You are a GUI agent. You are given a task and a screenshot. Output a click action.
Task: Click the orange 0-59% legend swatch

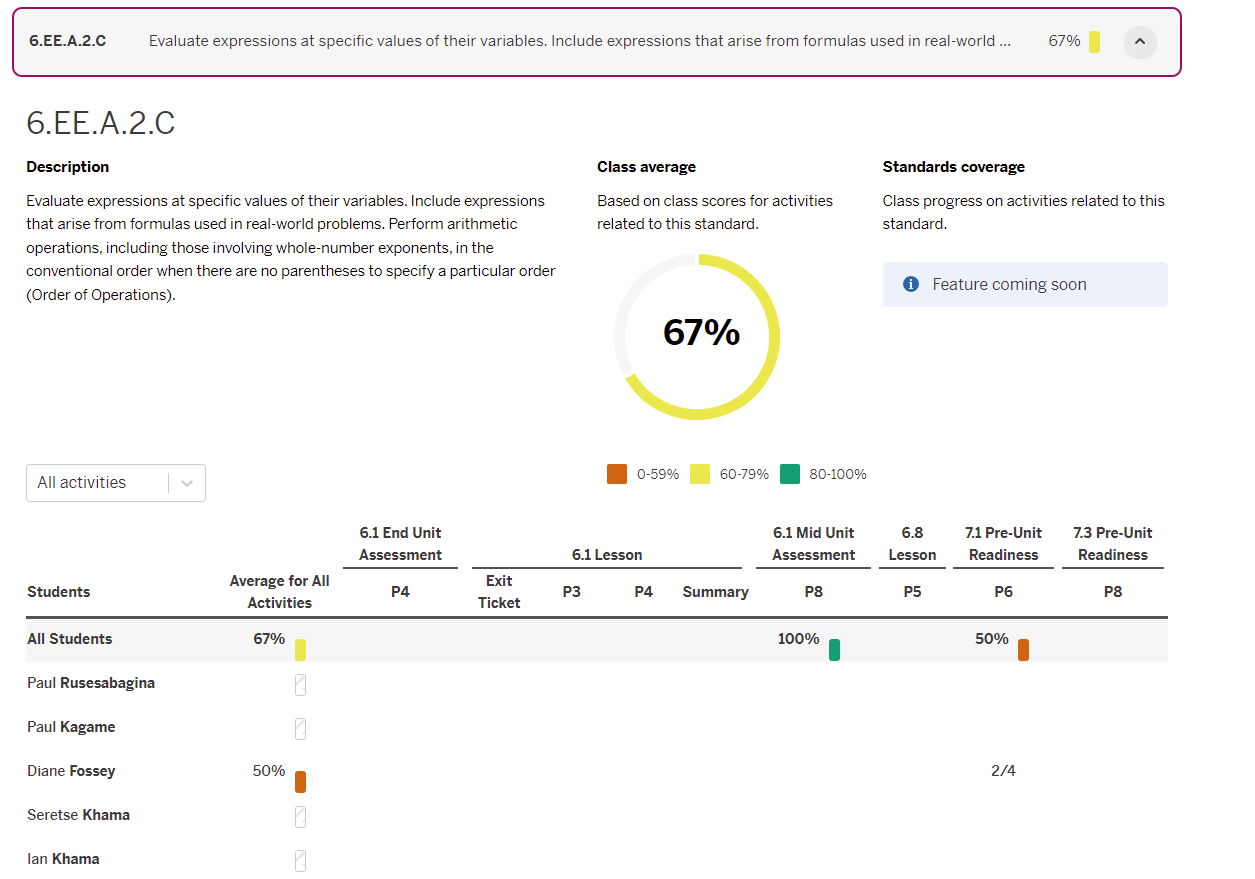[617, 473]
